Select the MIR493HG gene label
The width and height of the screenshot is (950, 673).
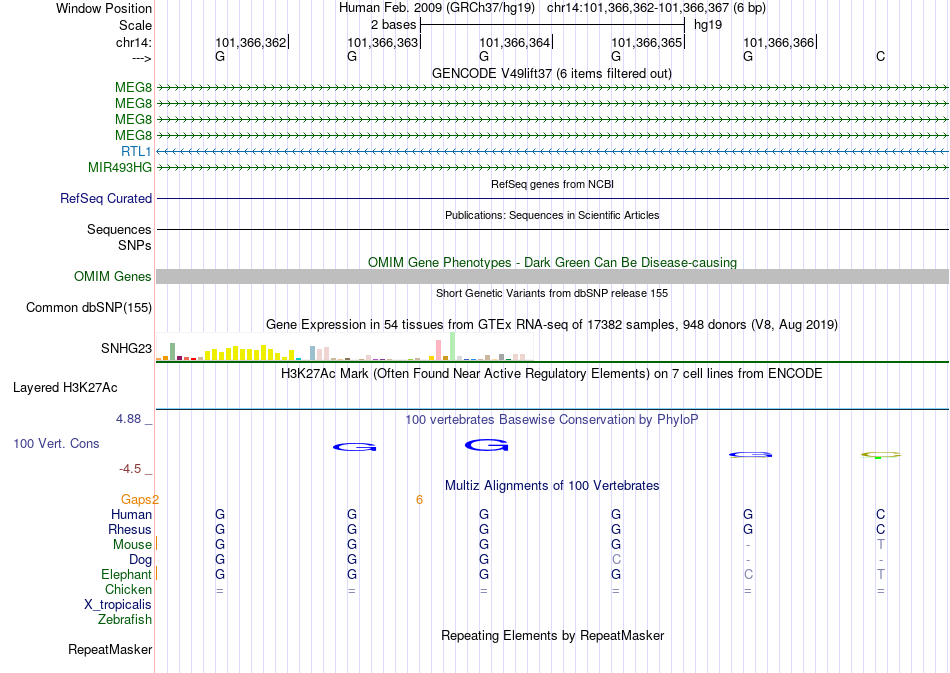120,167
